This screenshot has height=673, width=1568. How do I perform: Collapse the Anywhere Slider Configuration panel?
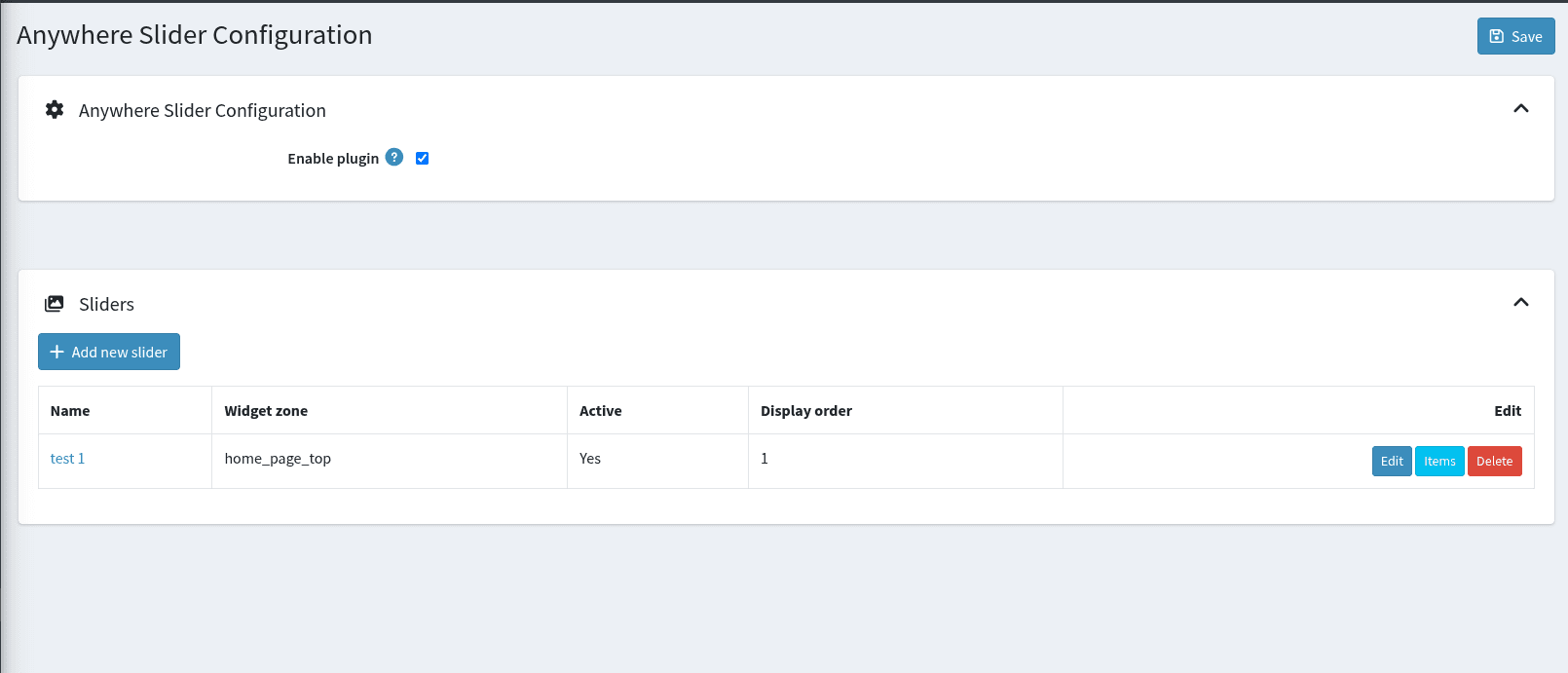pyautogui.click(x=1521, y=108)
